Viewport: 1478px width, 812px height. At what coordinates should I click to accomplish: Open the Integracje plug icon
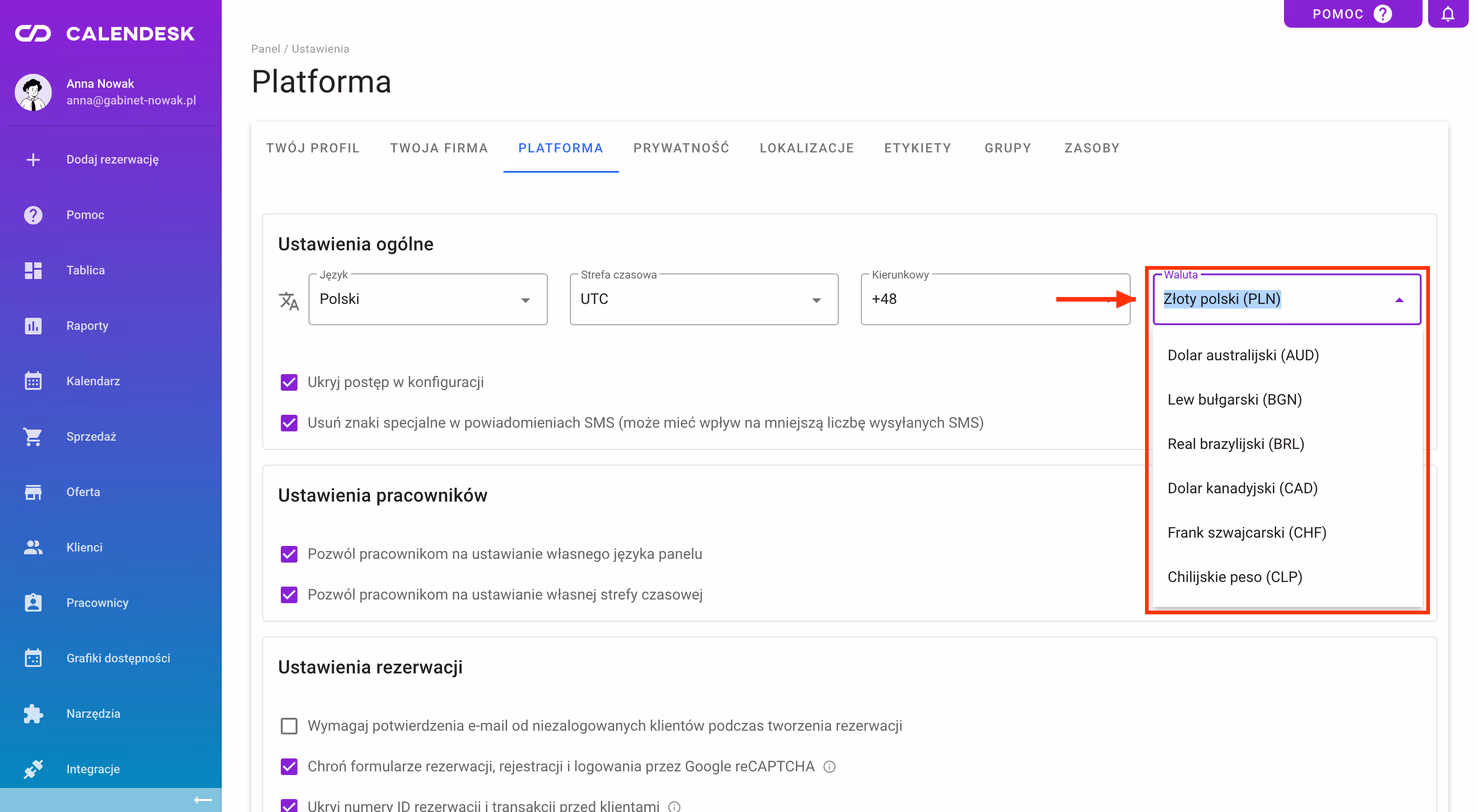pyautogui.click(x=33, y=769)
